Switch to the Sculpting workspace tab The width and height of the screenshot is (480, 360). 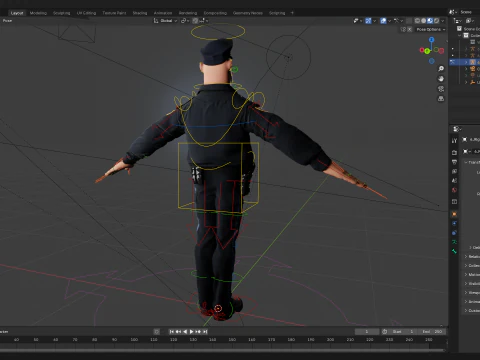pos(62,13)
